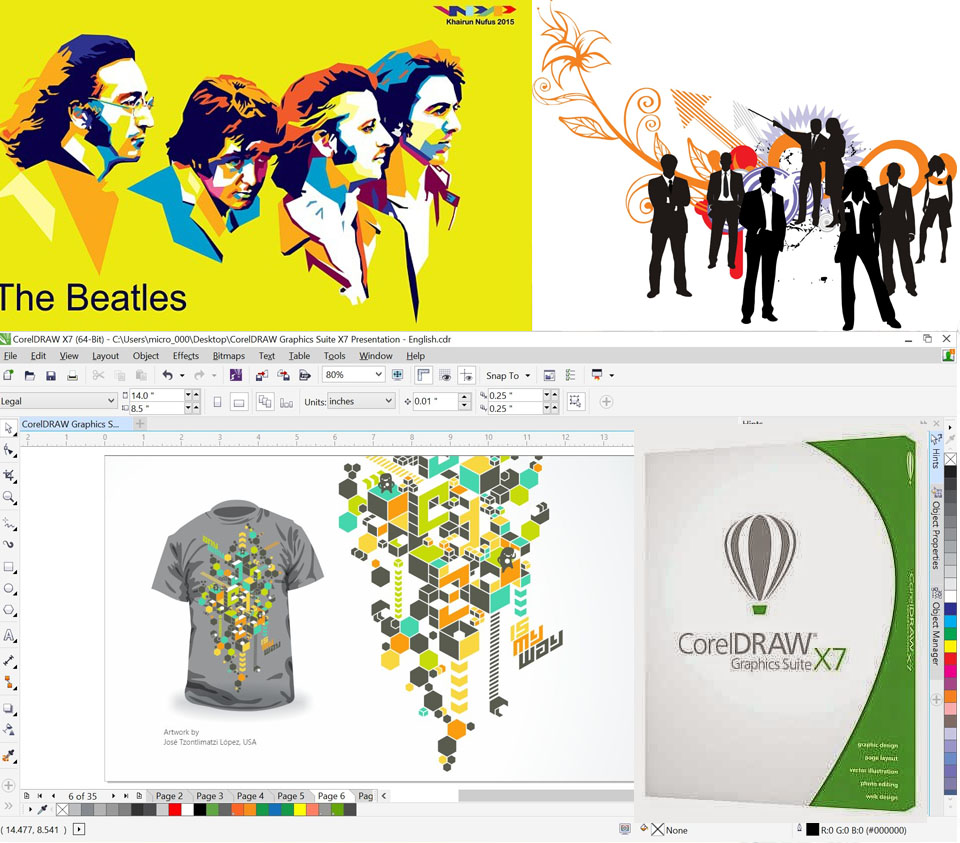Screen dimensions: 960x843
Task: Open the Layout menu
Action: [105, 356]
